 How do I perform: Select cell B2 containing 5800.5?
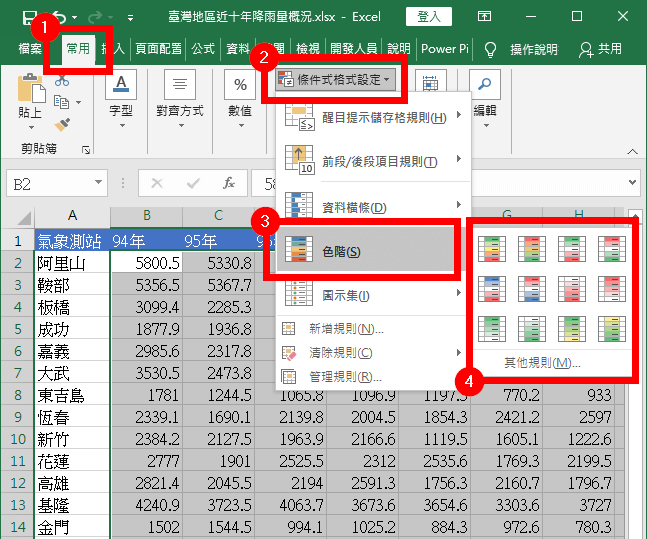(146, 262)
